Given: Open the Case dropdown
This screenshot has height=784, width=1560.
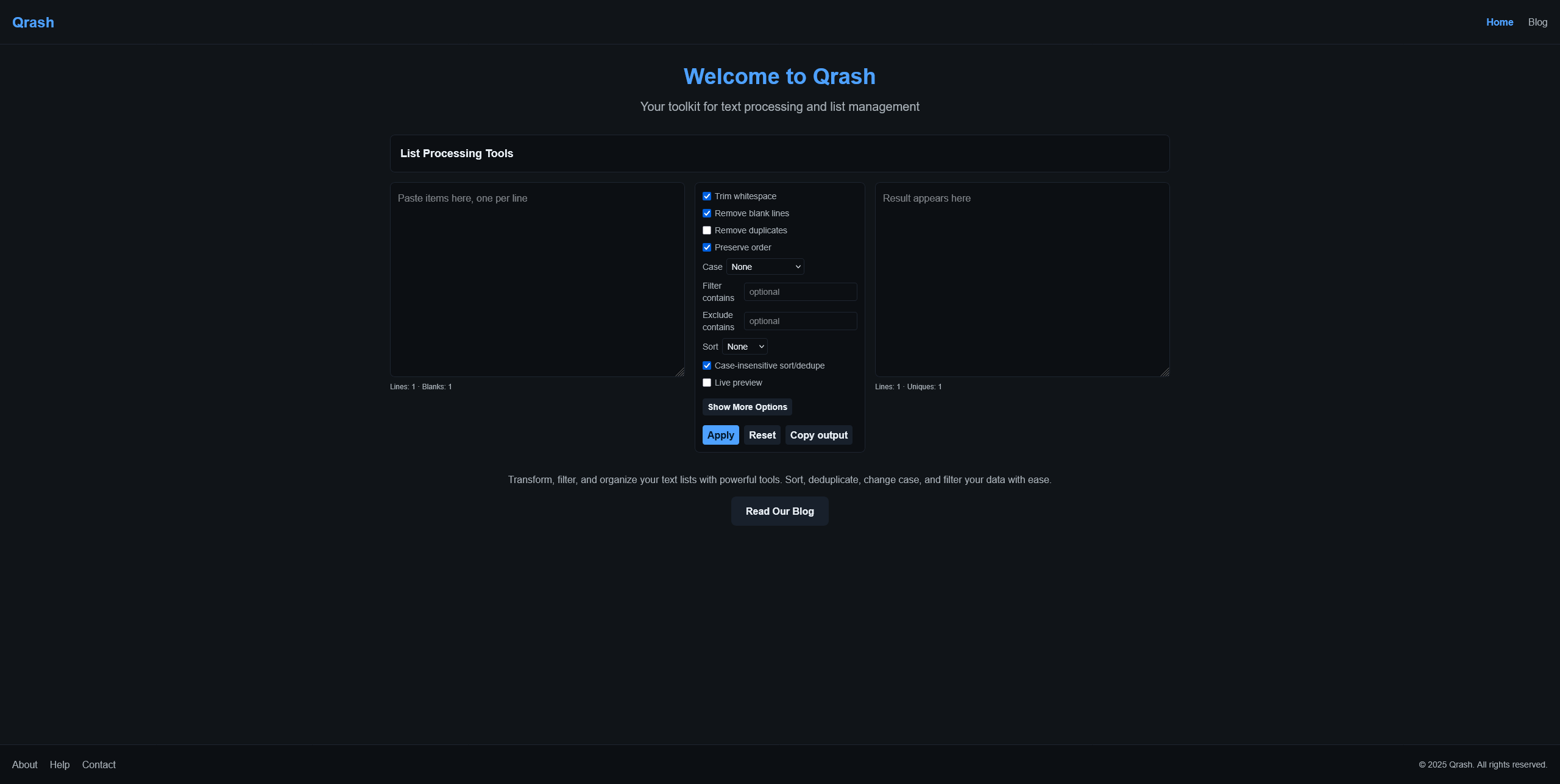Looking at the screenshot, I should (765, 267).
